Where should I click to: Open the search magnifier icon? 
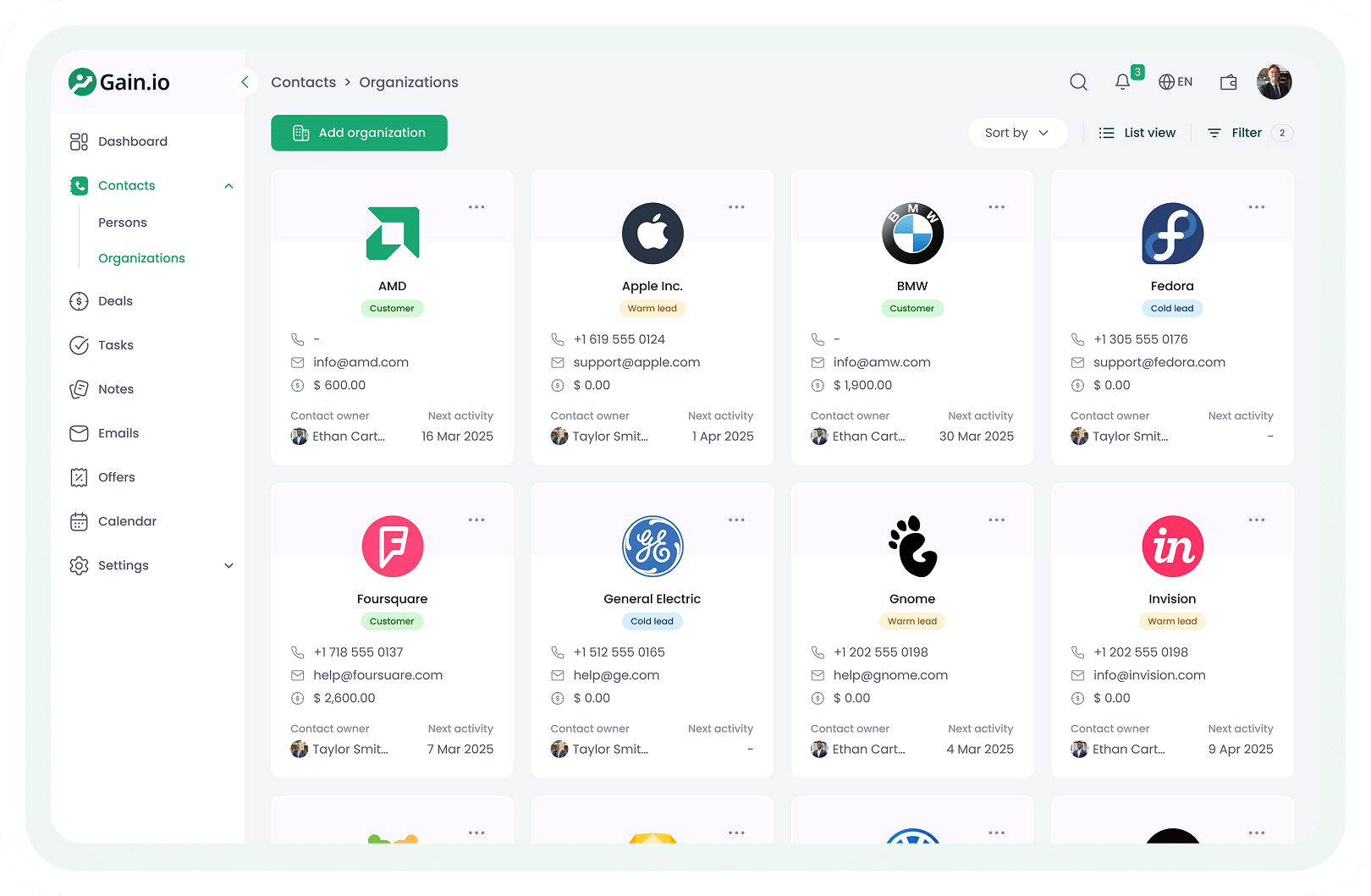point(1078,82)
